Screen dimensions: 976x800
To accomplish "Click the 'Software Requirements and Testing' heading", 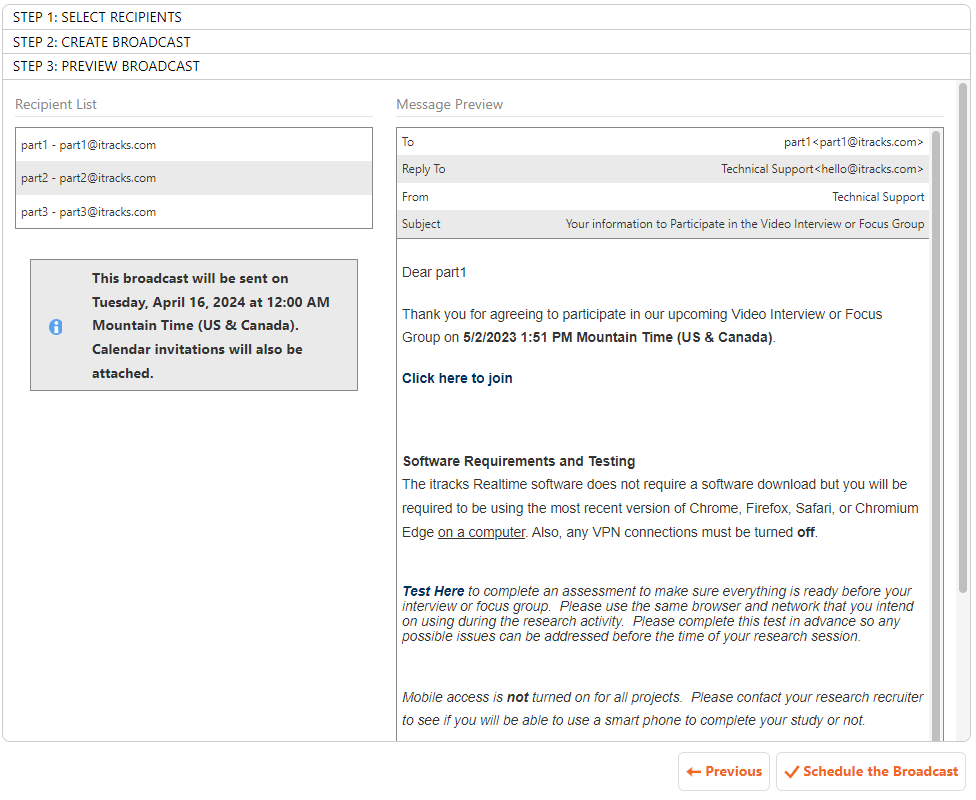I will pyautogui.click(x=518, y=461).
